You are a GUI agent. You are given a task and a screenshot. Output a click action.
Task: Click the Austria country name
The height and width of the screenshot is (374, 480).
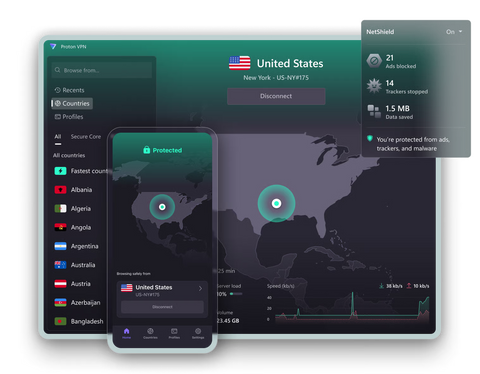tap(81, 284)
